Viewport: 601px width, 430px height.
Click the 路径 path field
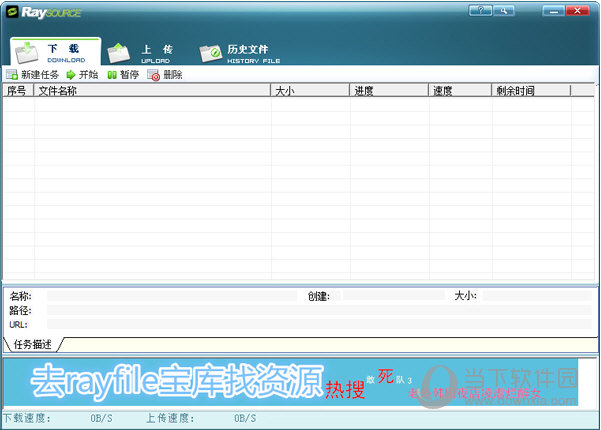click(x=319, y=310)
